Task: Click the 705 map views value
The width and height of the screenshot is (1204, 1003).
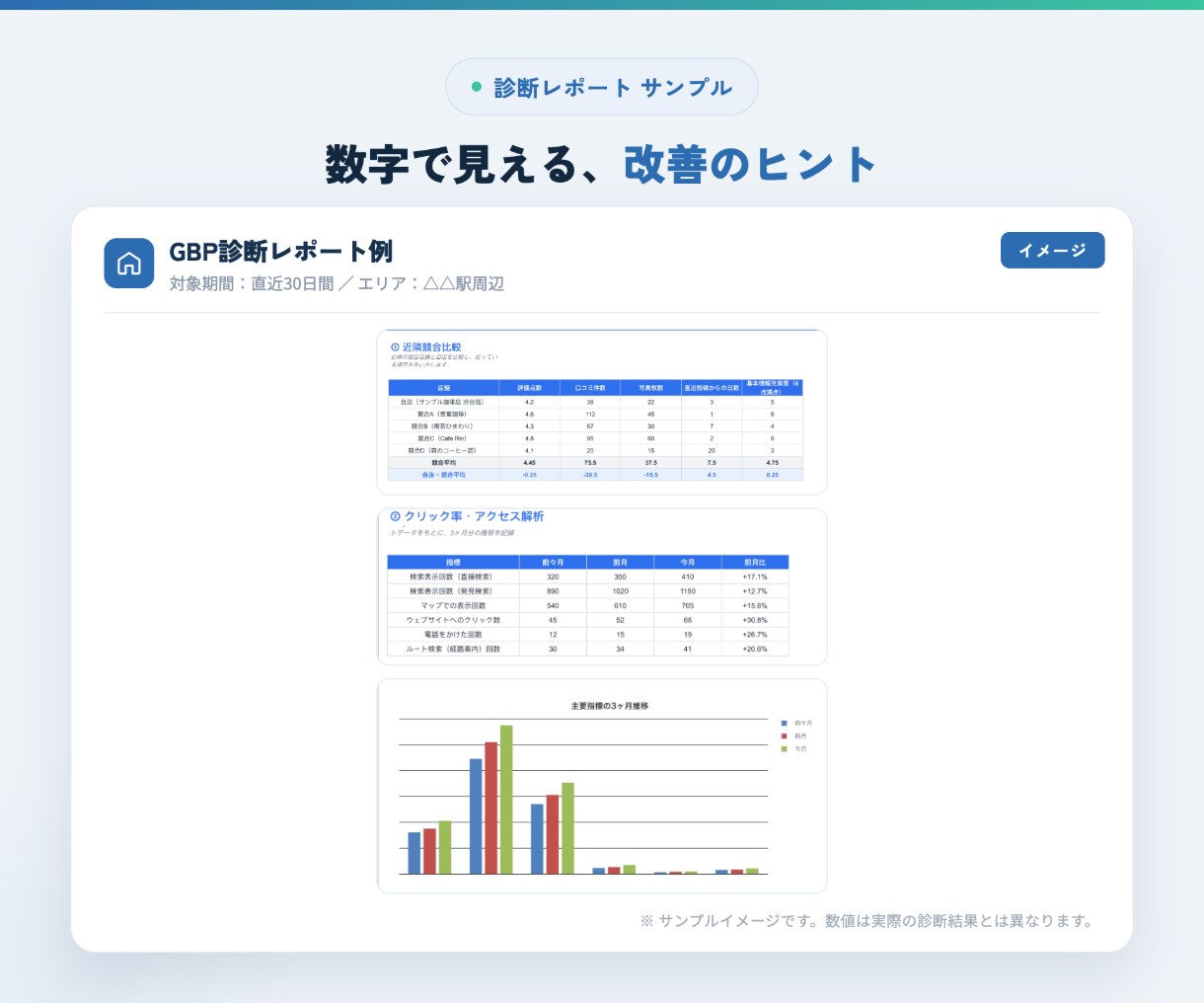Action: click(x=688, y=605)
